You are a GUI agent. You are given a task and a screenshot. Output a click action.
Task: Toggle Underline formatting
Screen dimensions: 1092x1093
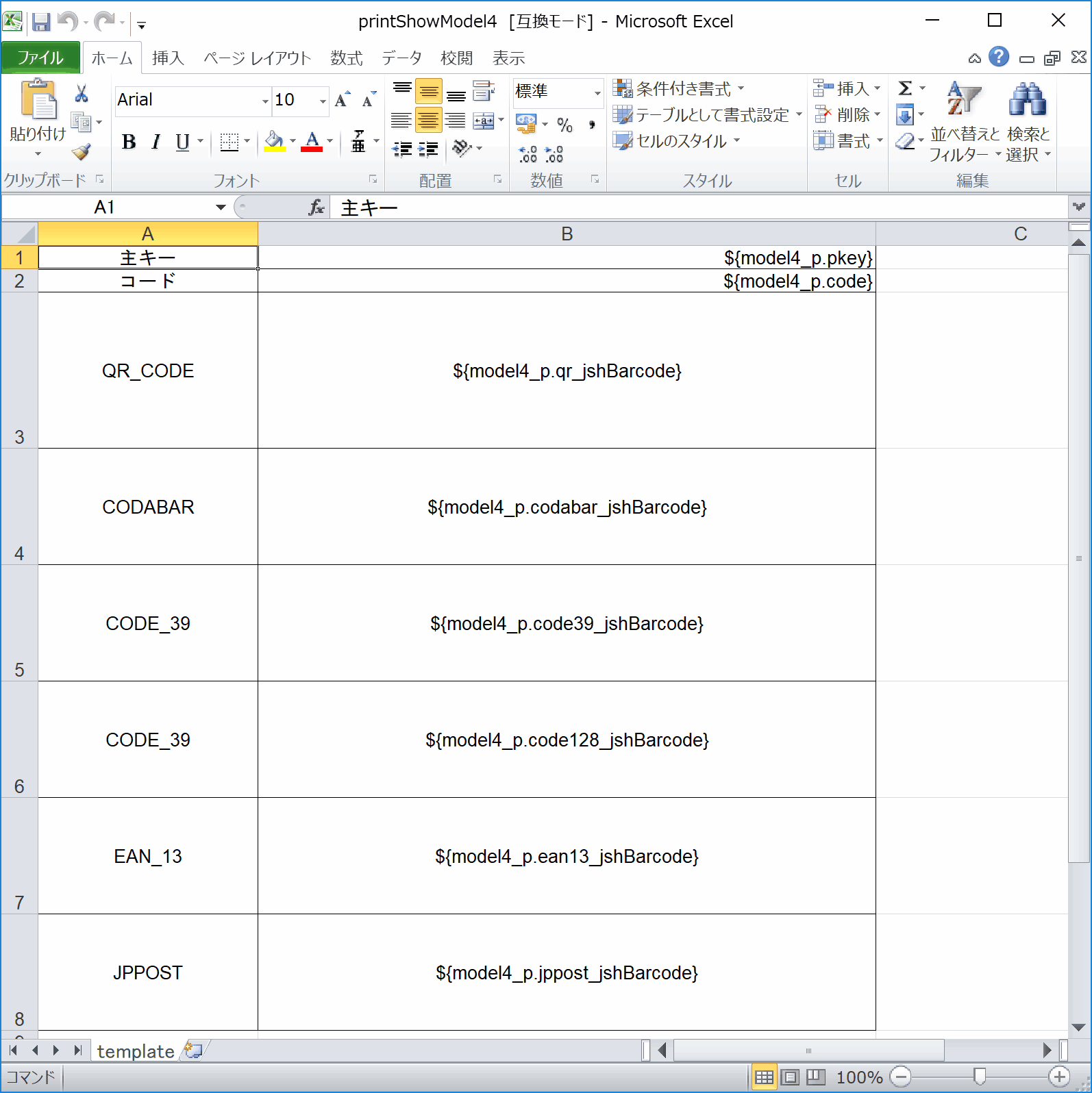click(182, 142)
